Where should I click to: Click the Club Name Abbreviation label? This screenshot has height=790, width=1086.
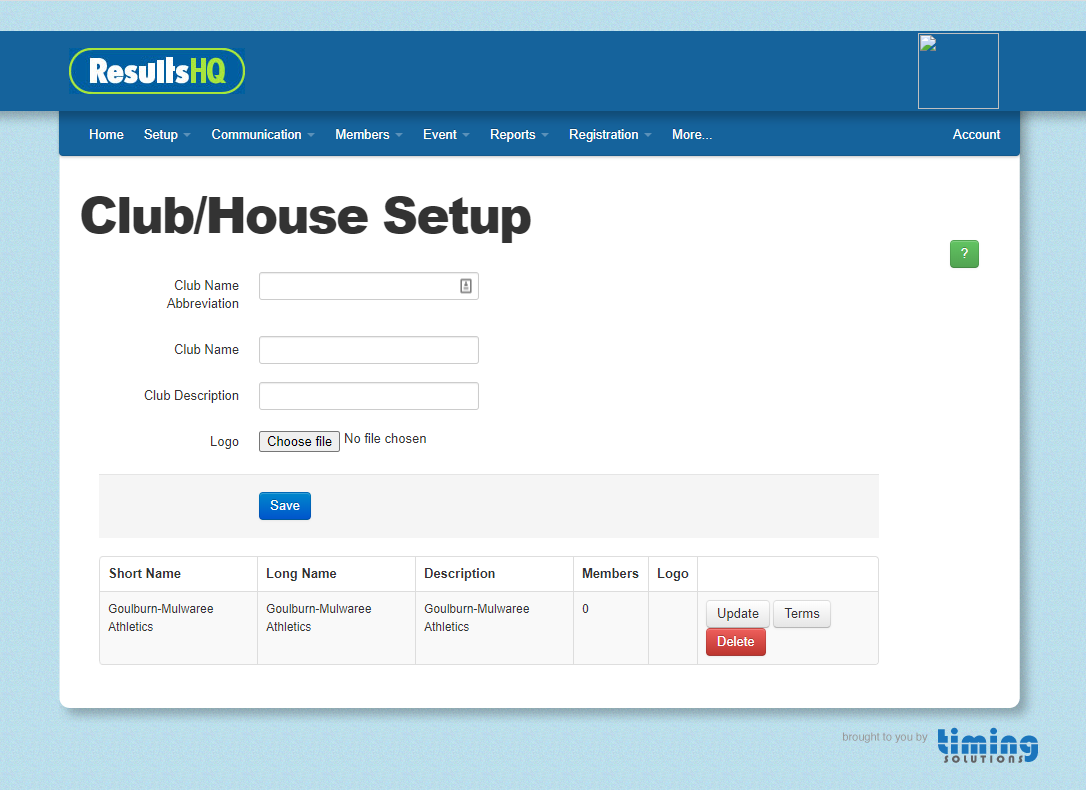(203, 294)
